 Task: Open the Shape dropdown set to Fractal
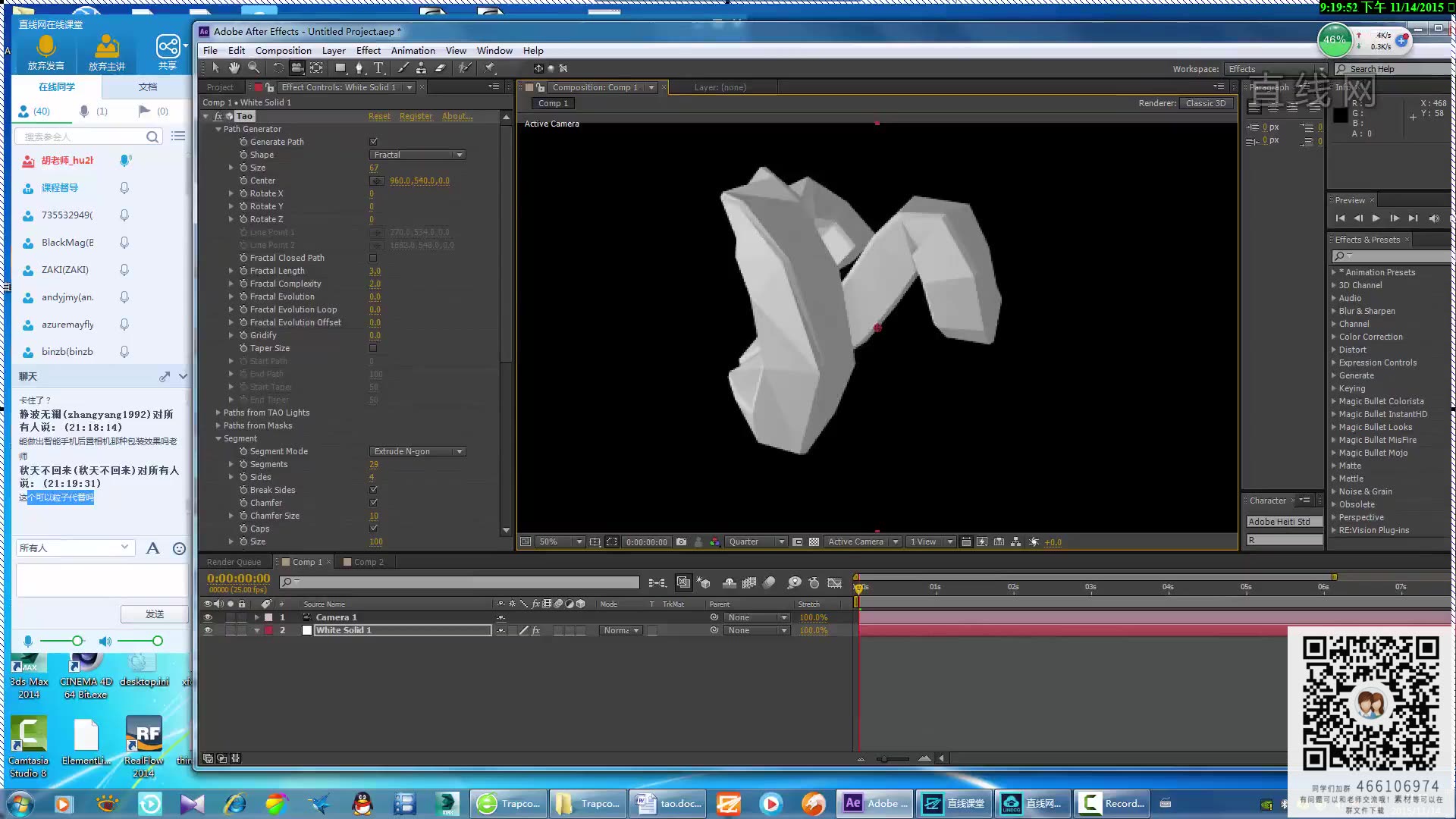tap(417, 155)
